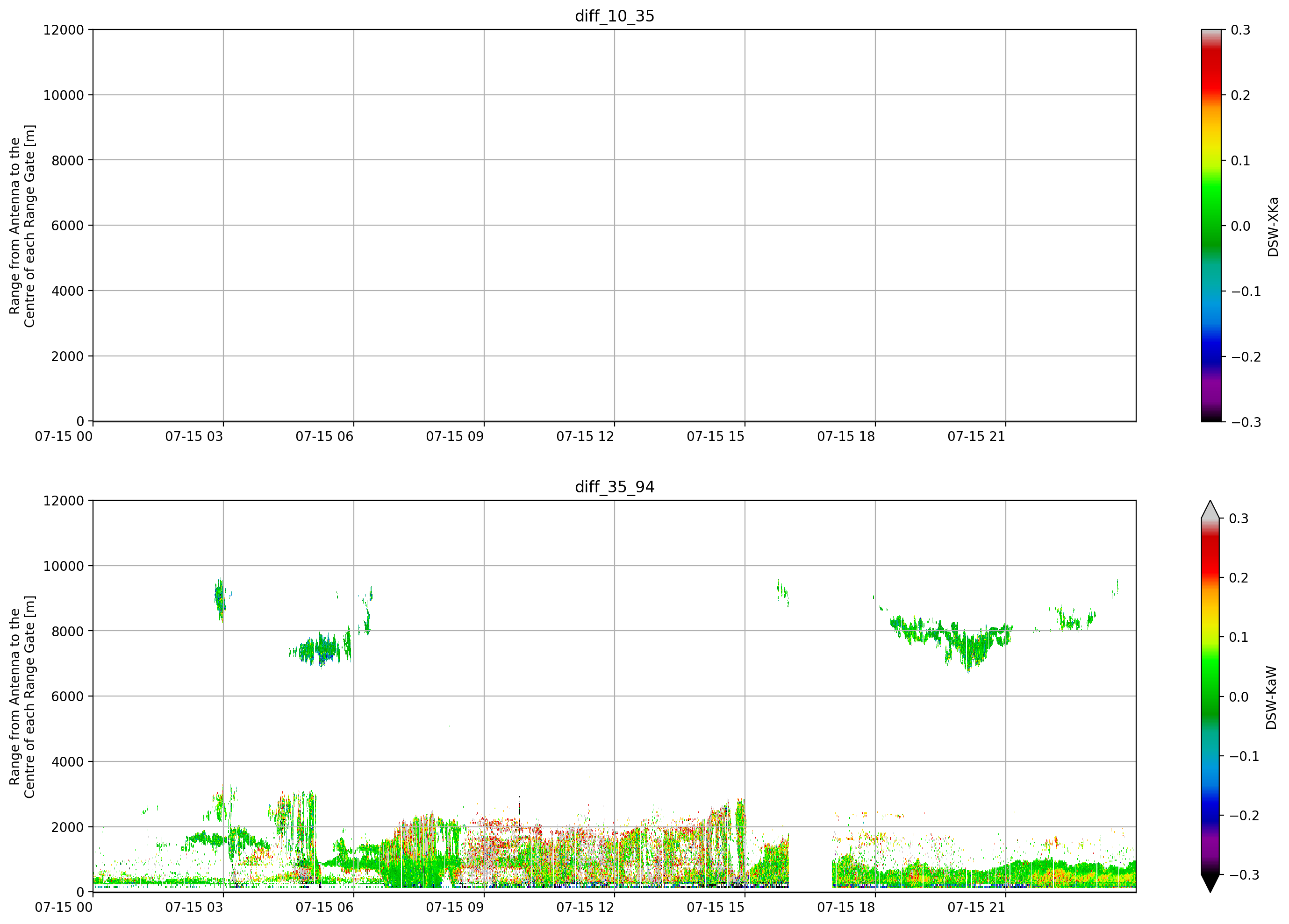
Task: Click the "0.2" tick on the DSW-KaW colorbar
Action: 1239,578
